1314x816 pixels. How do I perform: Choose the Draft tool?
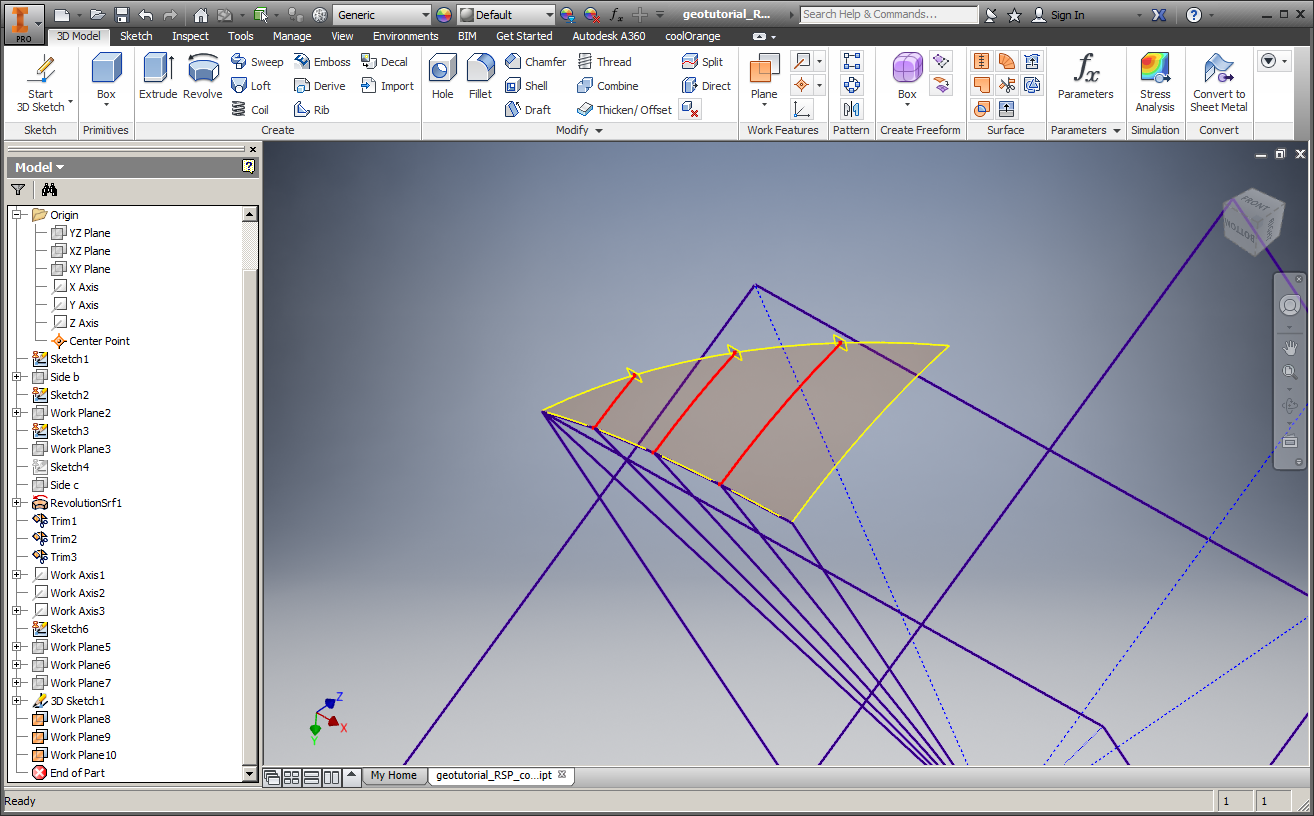pos(528,110)
